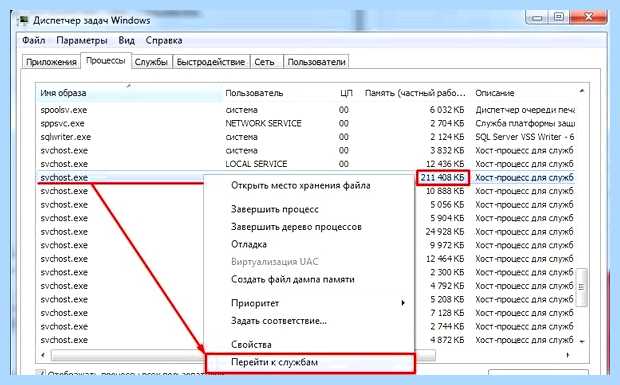The image size is (620, 385).
Task: Click the Task Manager icon in title bar
Action: pos(24,20)
